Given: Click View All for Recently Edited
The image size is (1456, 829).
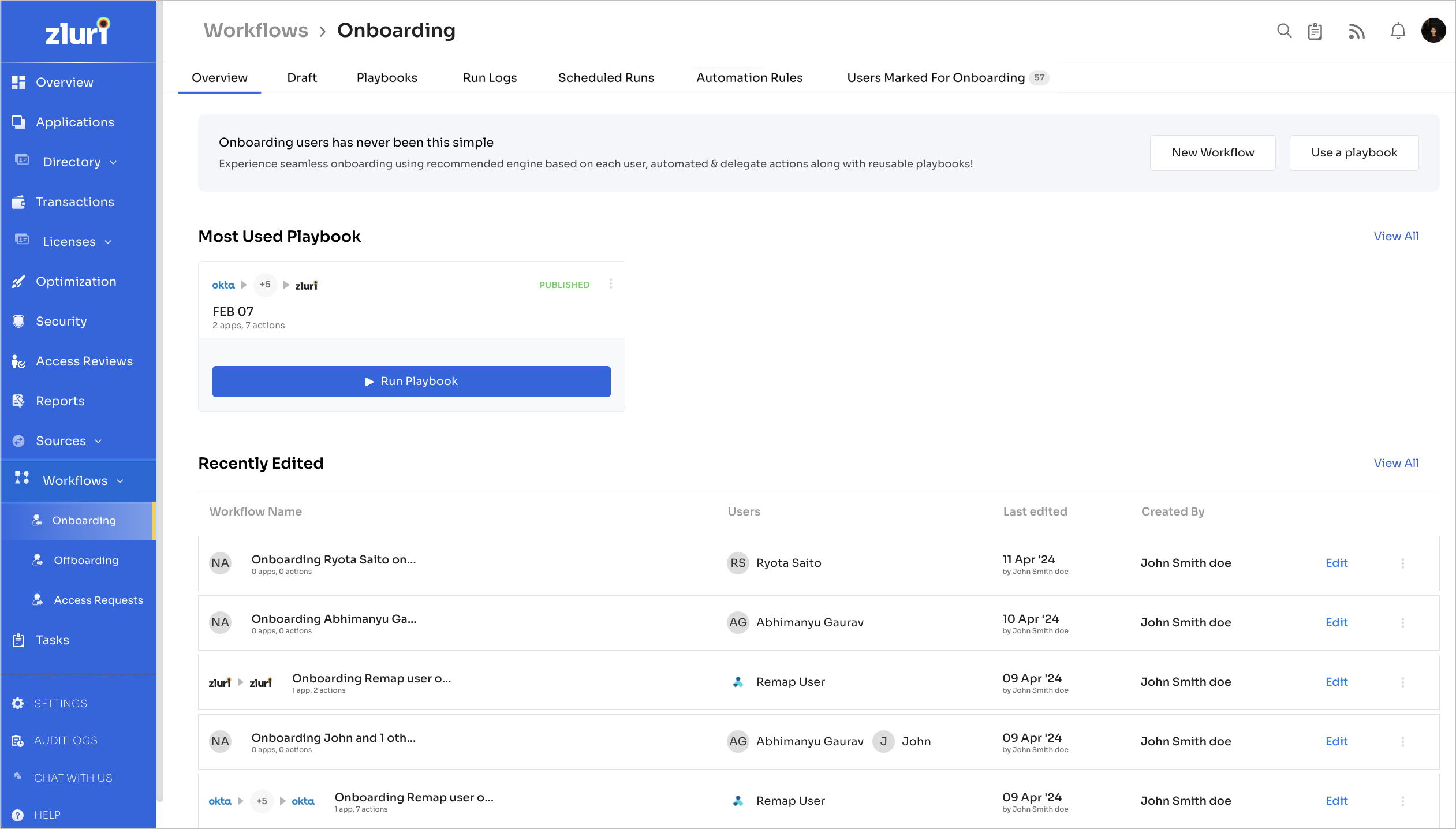Looking at the screenshot, I should click(1395, 463).
